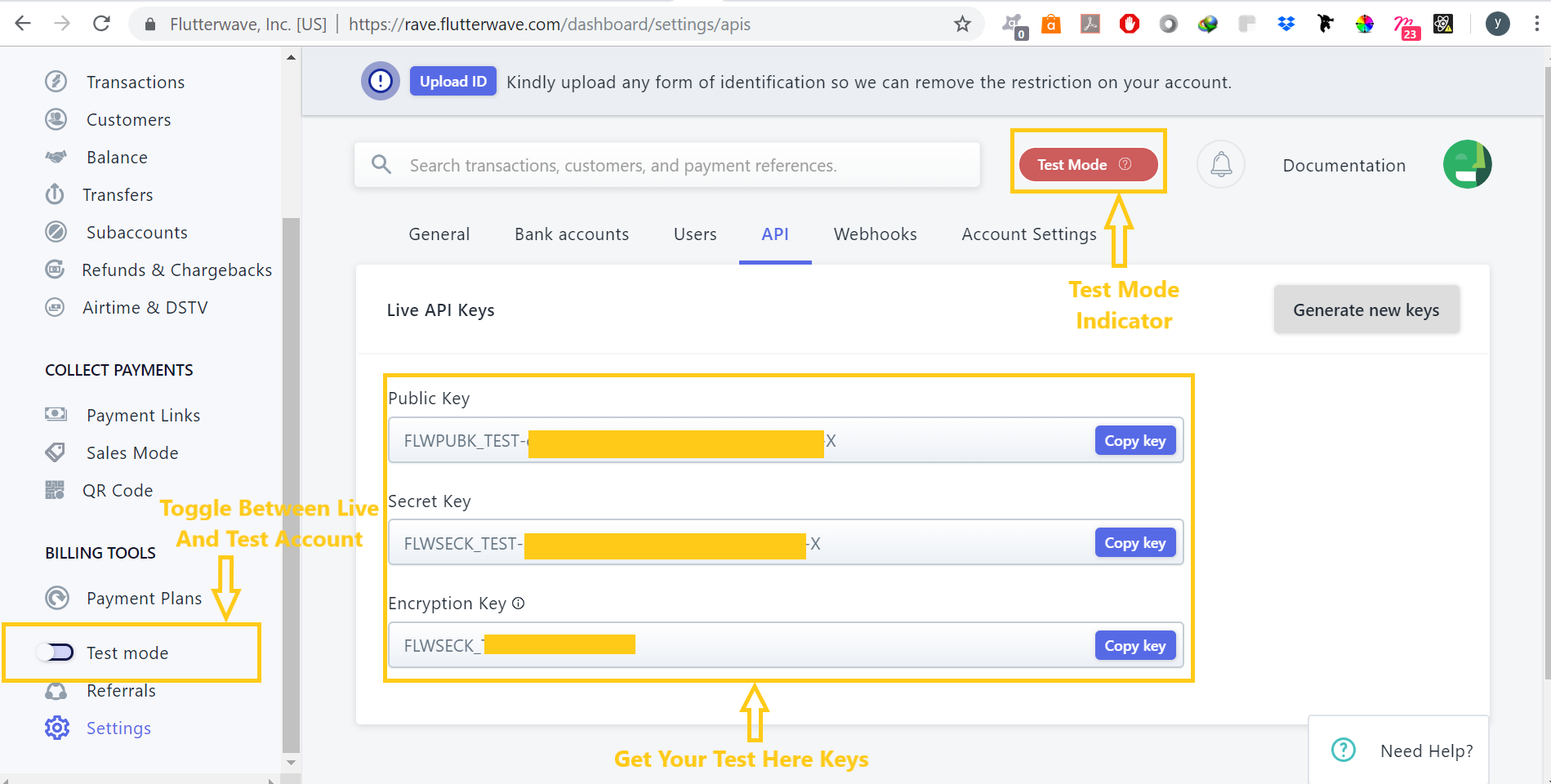Click Generate new keys button
Screen dimensions: 1551x784
point(1366,310)
